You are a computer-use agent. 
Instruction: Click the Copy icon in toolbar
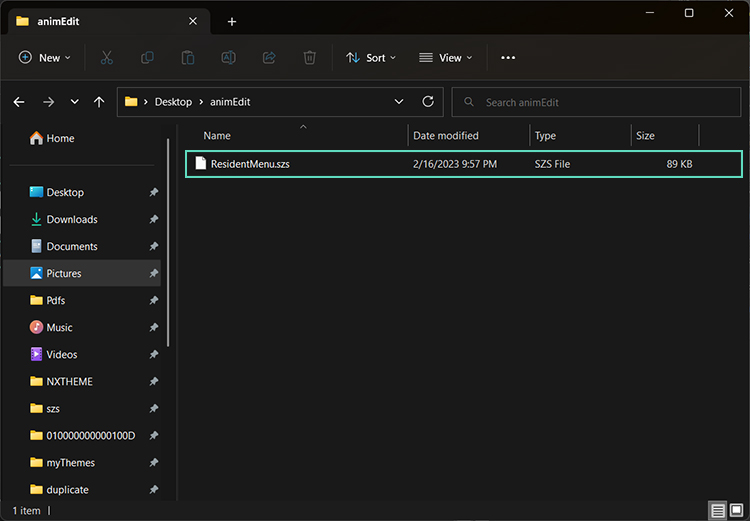pyautogui.click(x=147, y=58)
